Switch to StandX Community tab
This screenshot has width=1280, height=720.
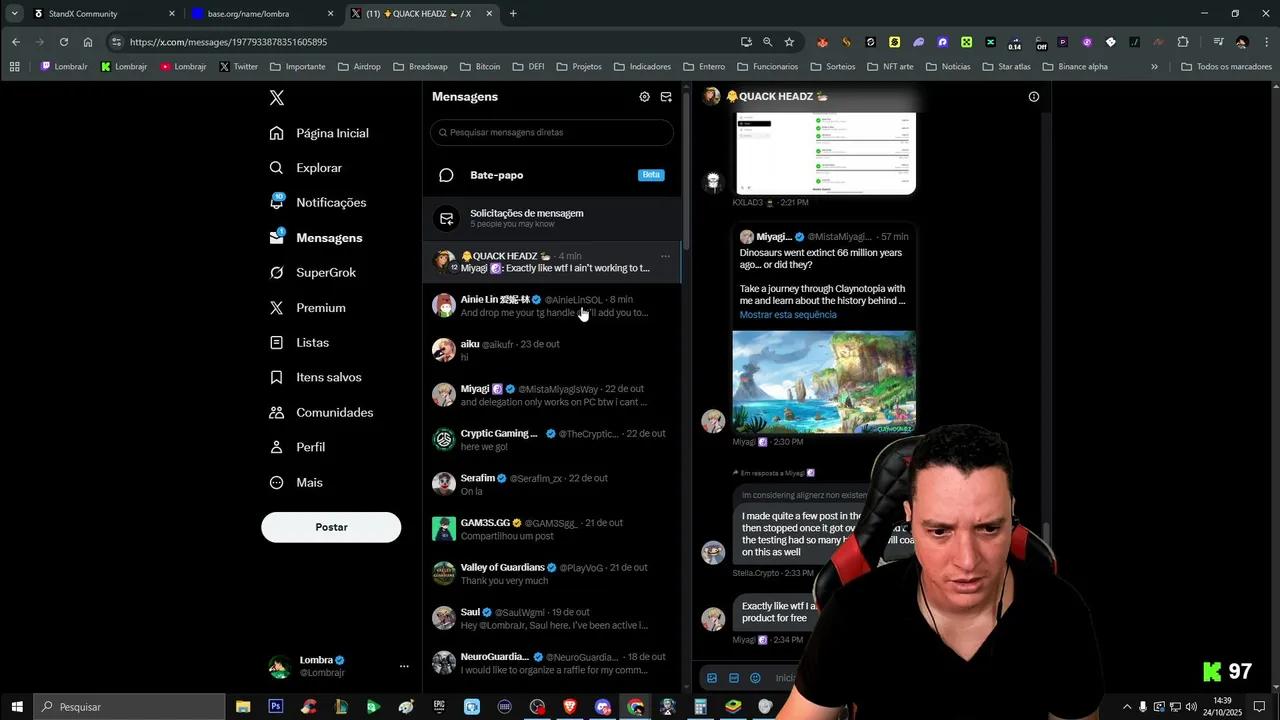(x=103, y=14)
